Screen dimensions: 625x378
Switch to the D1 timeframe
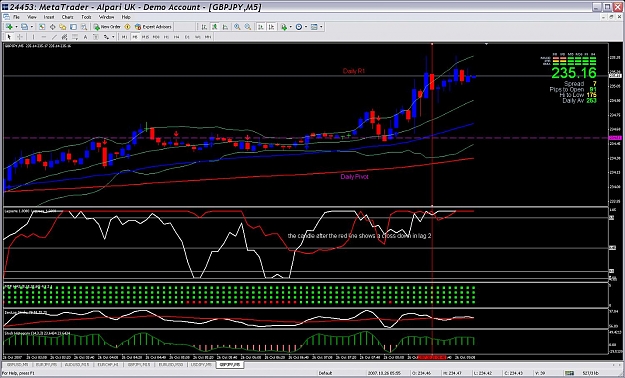click(187, 37)
